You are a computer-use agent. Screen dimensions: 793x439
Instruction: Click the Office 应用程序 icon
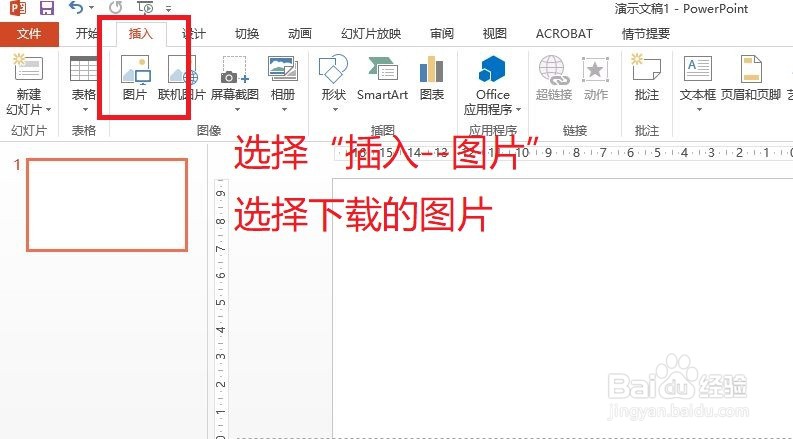click(492, 69)
